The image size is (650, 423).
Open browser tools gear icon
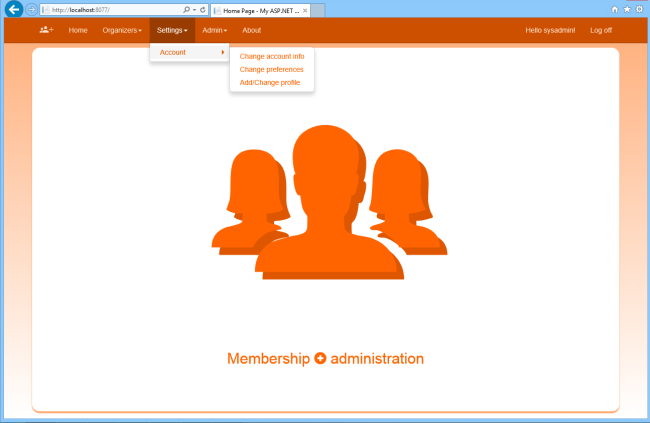pos(639,9)
